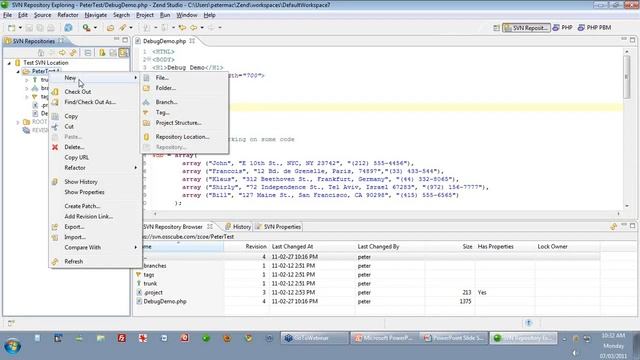The width and height of the screenshot is (640, 360).
Task: Open the Search icon dropdown arrow
Action: point(95,28)
